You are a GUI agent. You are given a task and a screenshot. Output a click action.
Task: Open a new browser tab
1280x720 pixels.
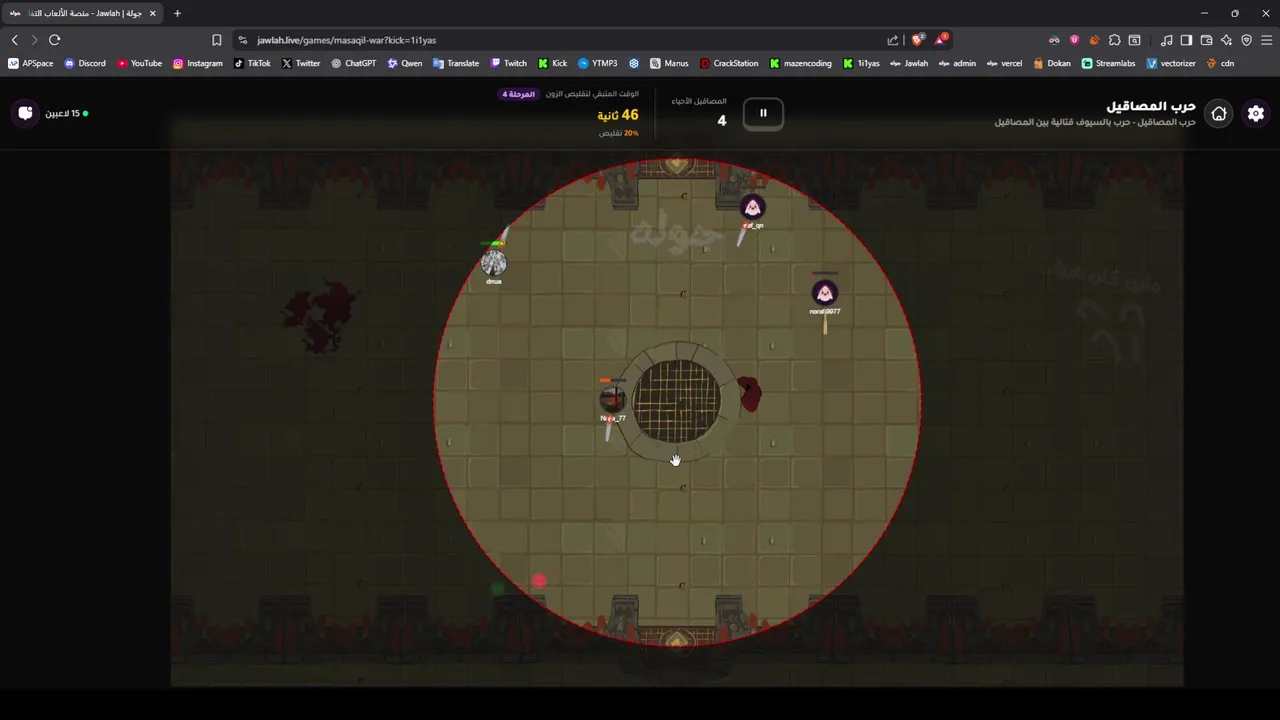point(177,13)
